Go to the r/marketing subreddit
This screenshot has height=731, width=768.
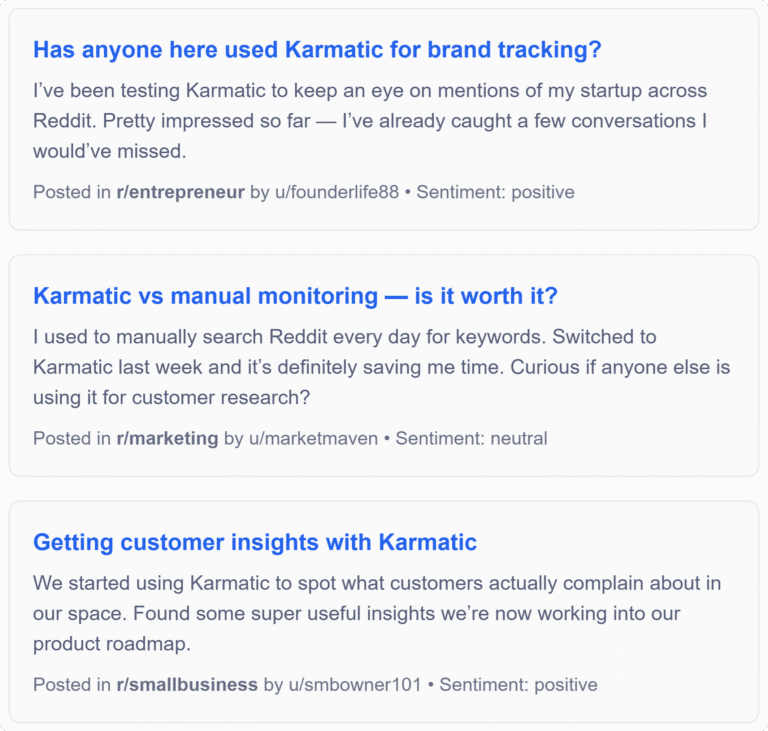click(167, 438)
